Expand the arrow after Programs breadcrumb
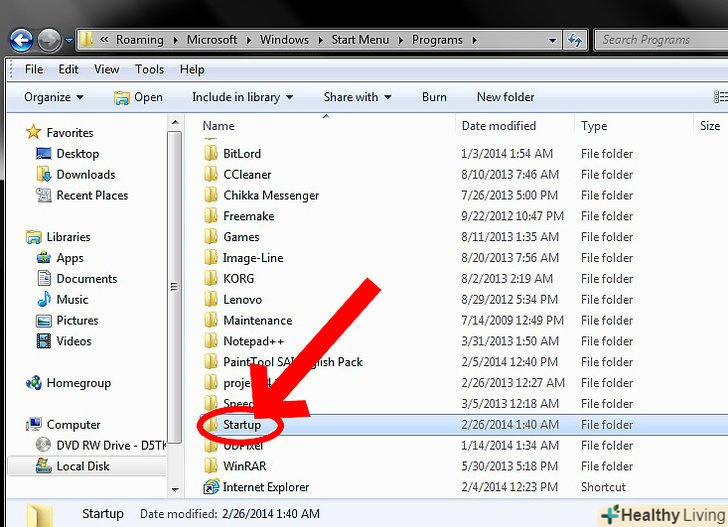 click(474, 40)
